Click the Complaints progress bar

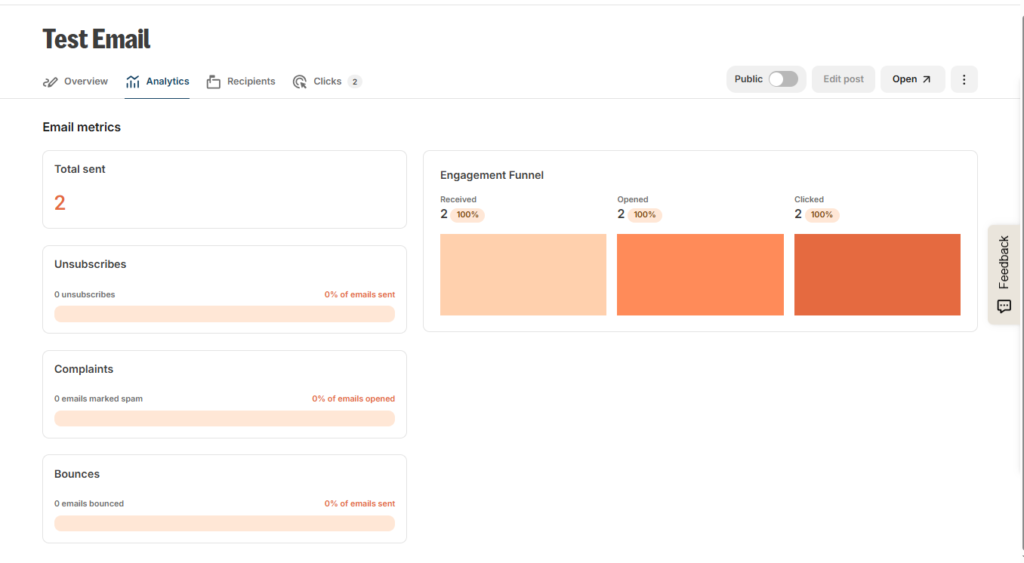coord(225,419)
